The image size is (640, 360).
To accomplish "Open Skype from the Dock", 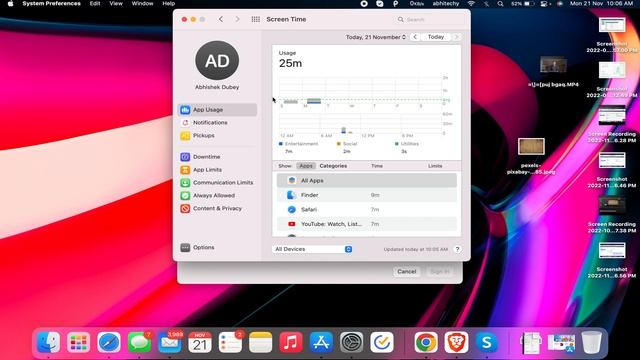I will tap(487, 342).
